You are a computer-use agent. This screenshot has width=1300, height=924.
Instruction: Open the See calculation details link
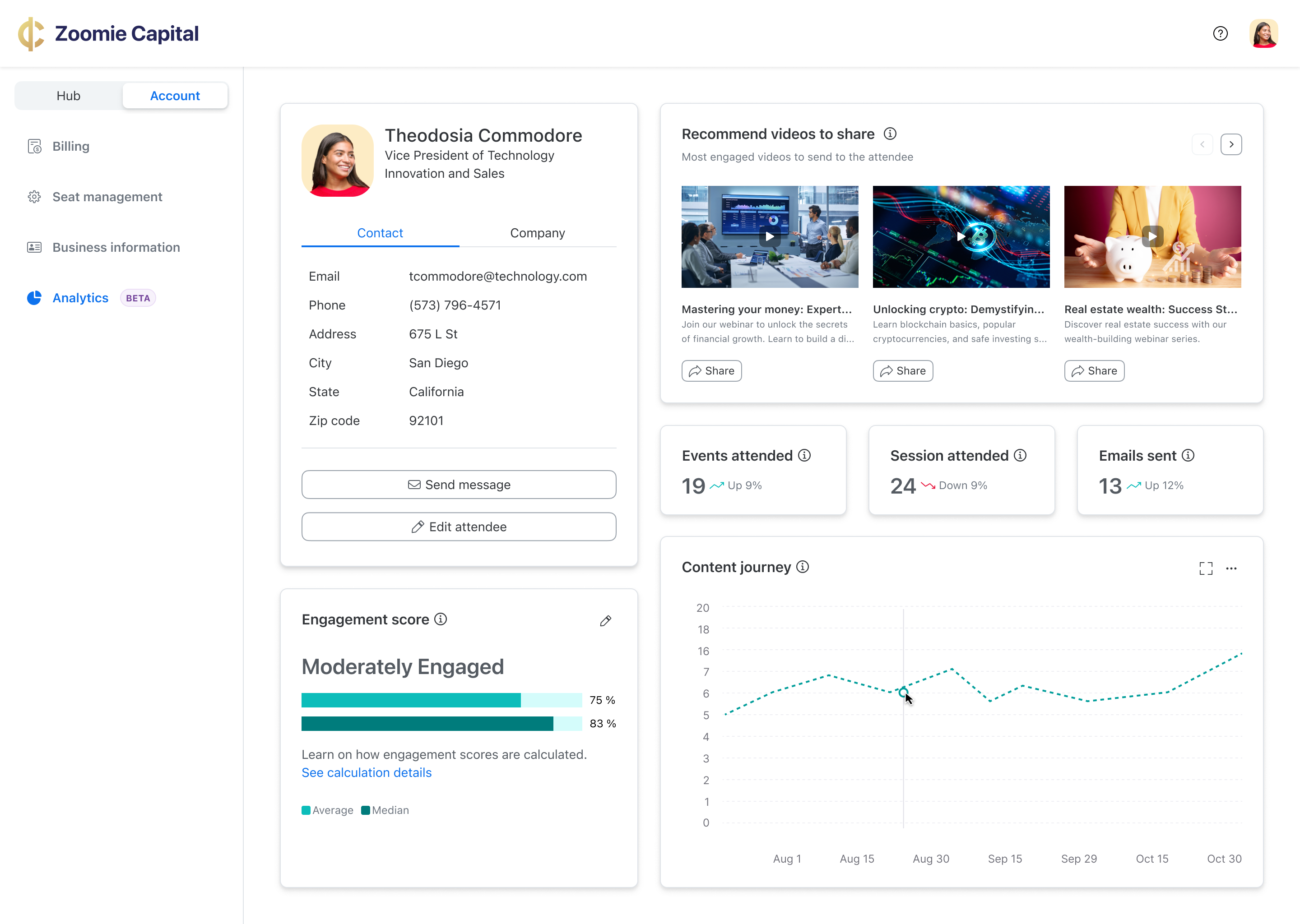tap(367, 773)
